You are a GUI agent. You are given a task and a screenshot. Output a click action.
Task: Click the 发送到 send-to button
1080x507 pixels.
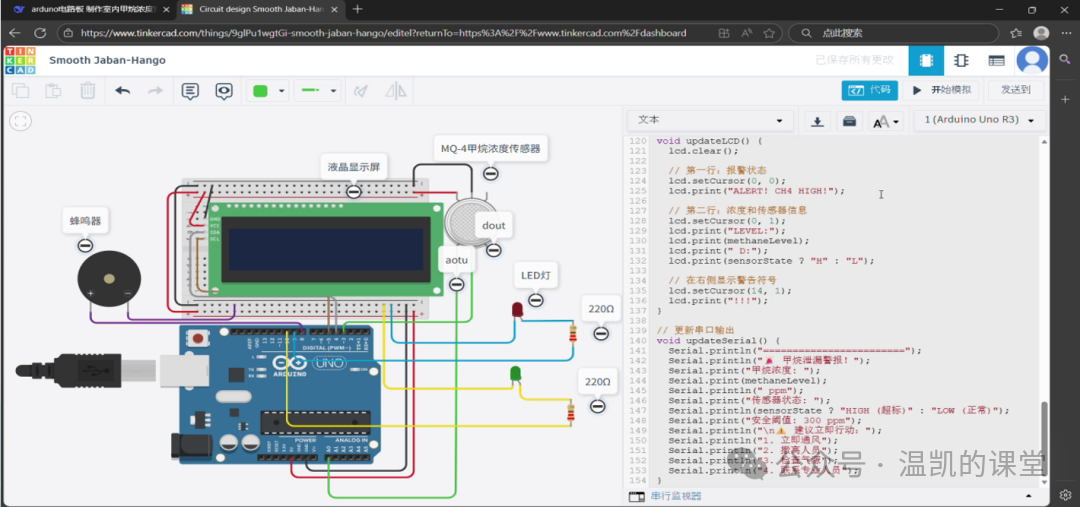pyautogui.click(x=1016, y=90)
